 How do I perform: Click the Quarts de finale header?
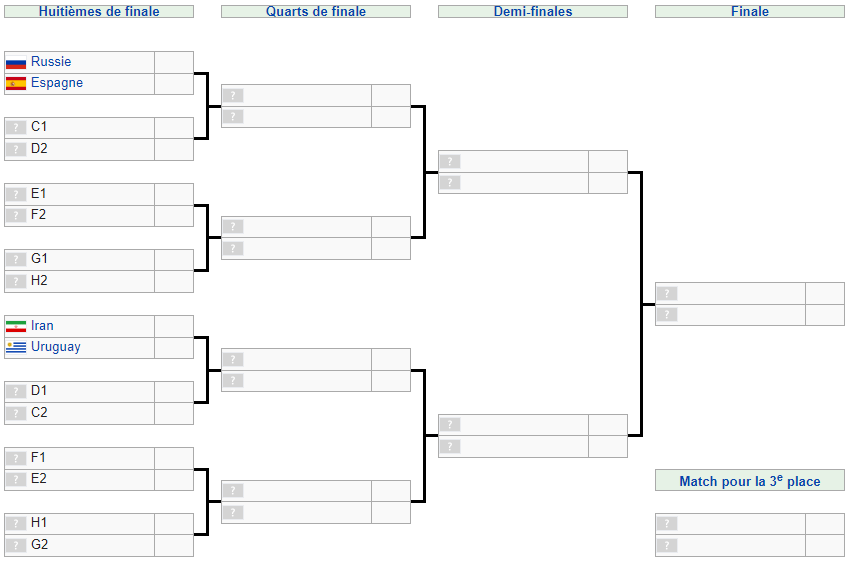click(316, 12)
